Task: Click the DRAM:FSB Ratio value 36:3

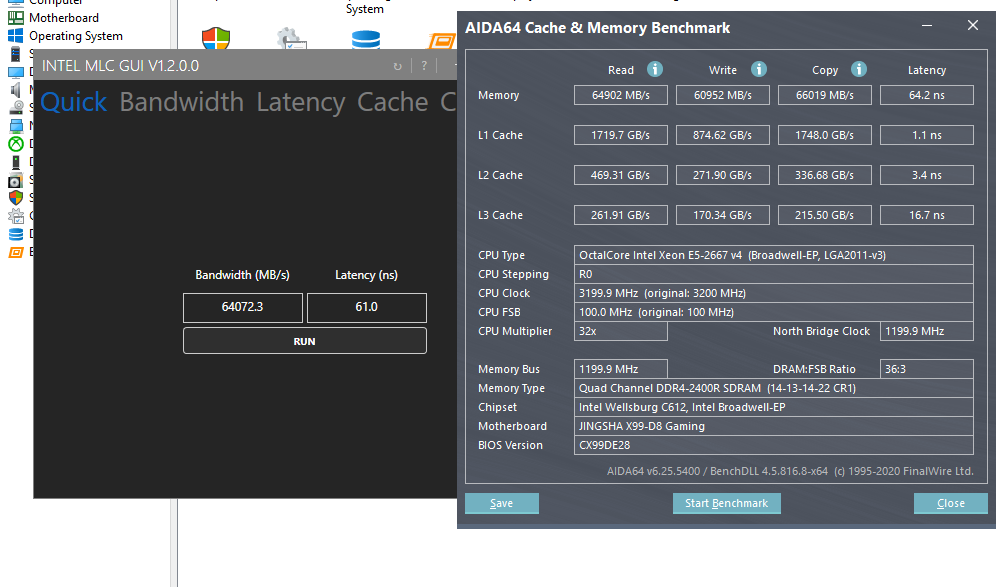Action: point(926,369)
